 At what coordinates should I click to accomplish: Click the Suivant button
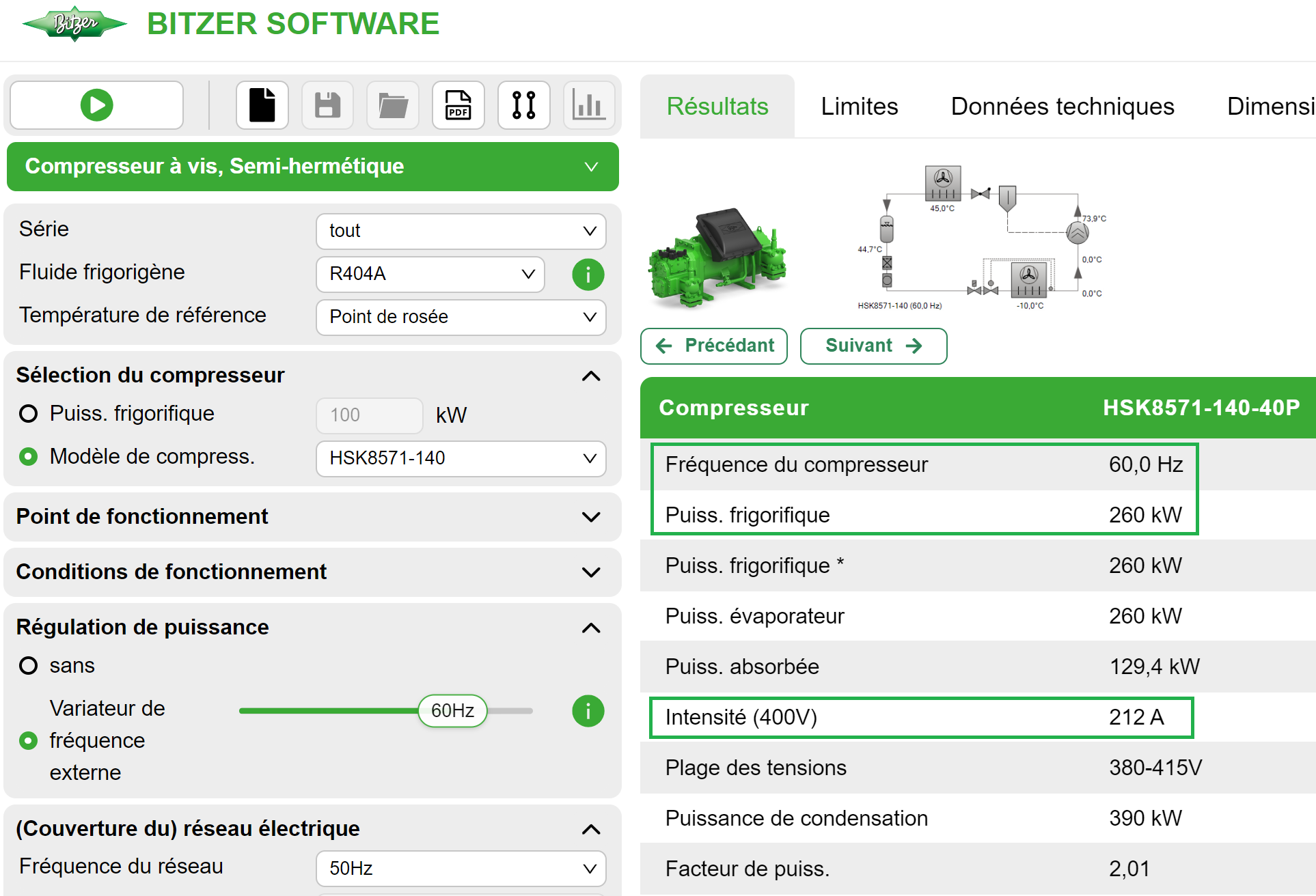[873, 346]
